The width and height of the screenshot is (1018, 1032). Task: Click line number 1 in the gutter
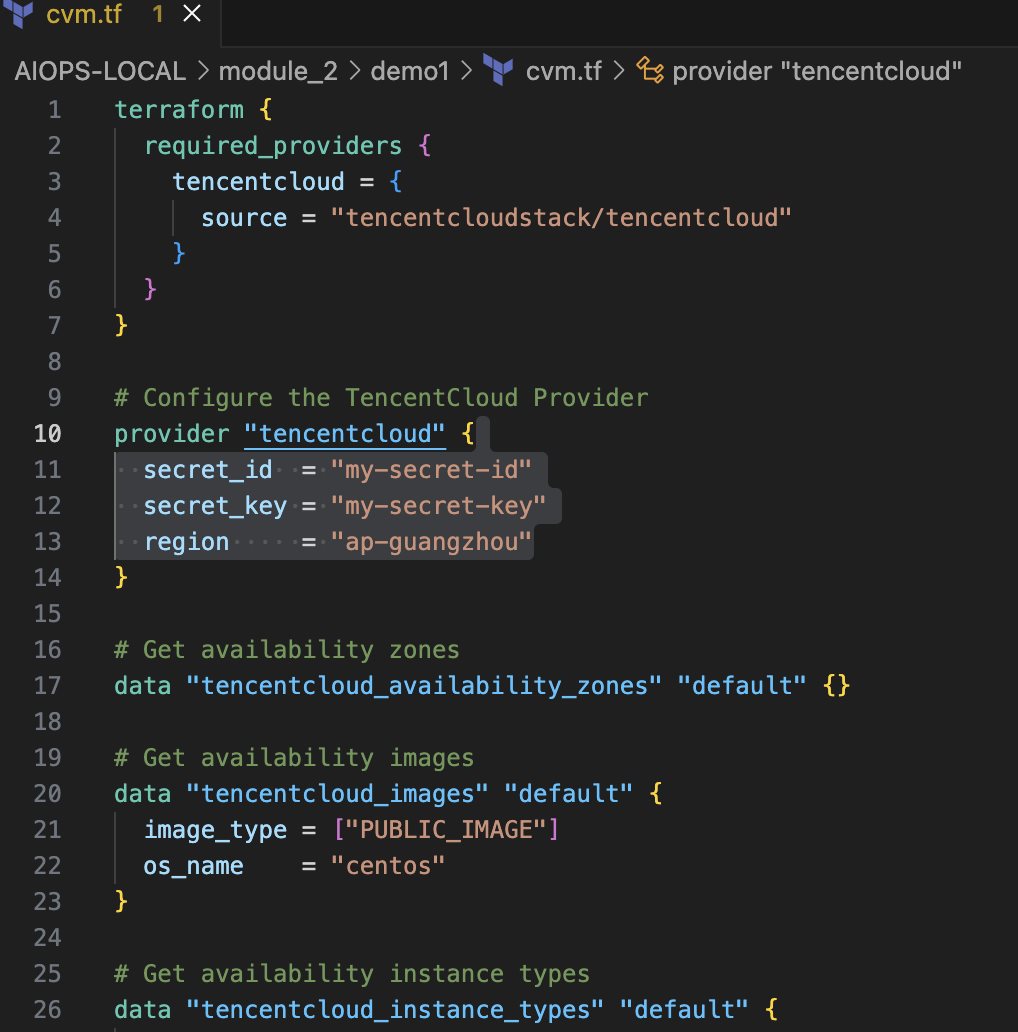click(55, 110)
